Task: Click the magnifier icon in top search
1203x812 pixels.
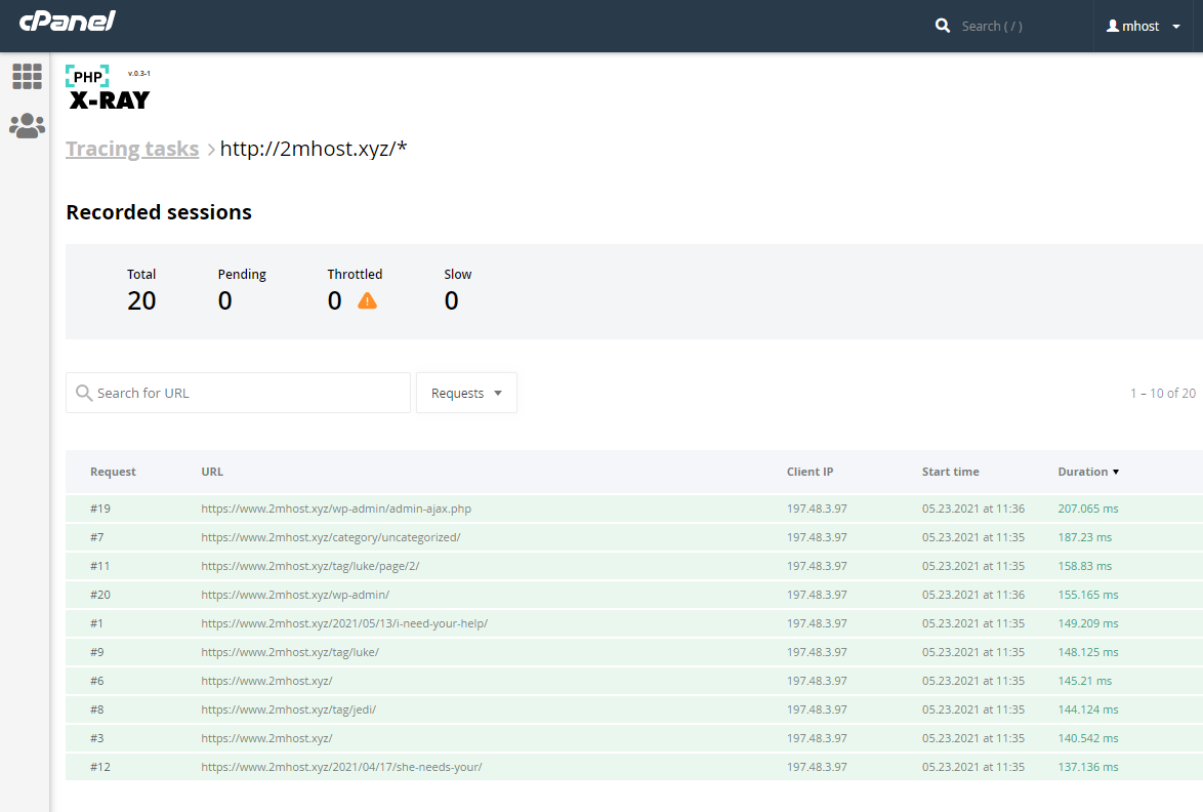Action: point(942,26)
